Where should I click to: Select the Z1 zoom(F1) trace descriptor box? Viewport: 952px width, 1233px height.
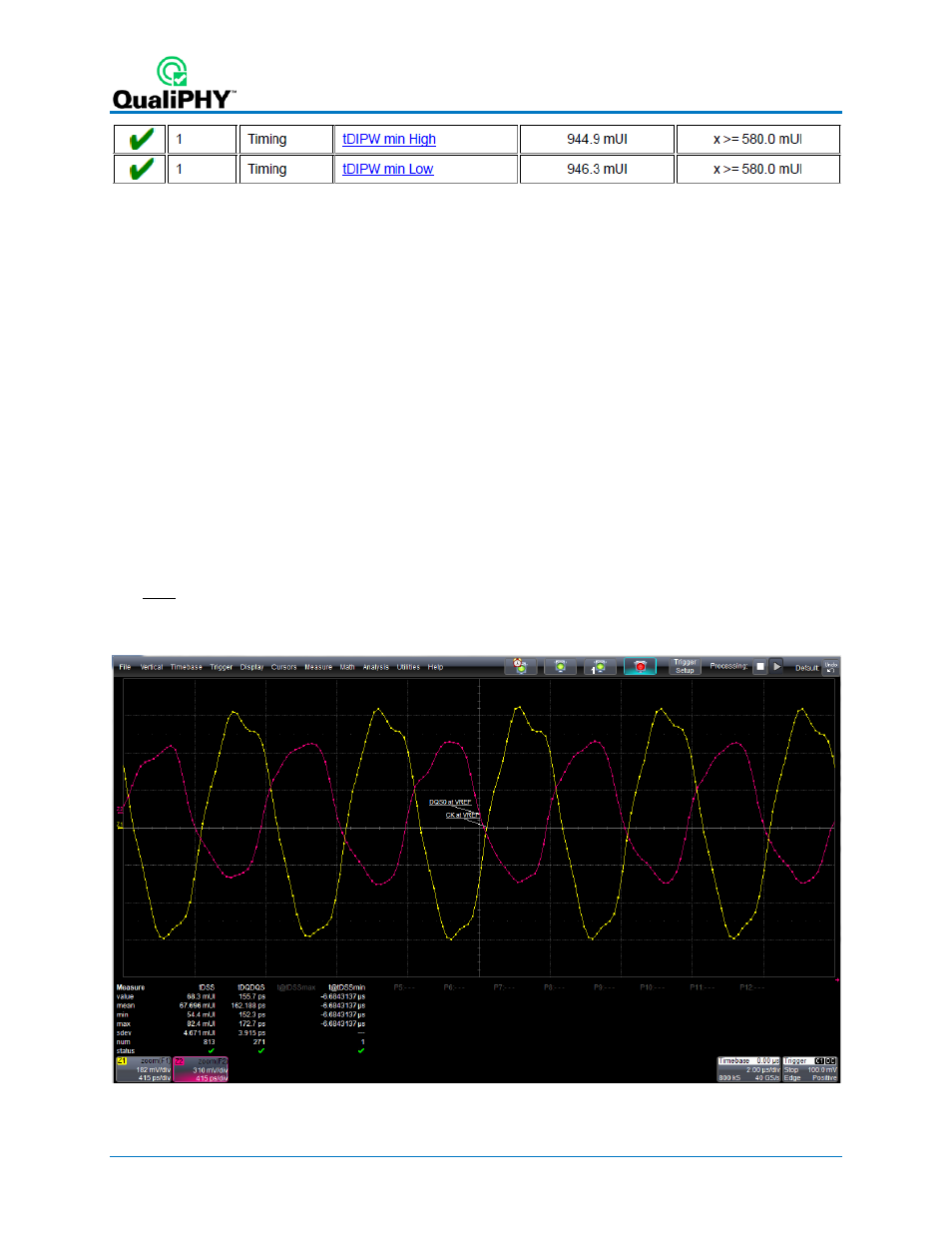(x=144, y=1069)
